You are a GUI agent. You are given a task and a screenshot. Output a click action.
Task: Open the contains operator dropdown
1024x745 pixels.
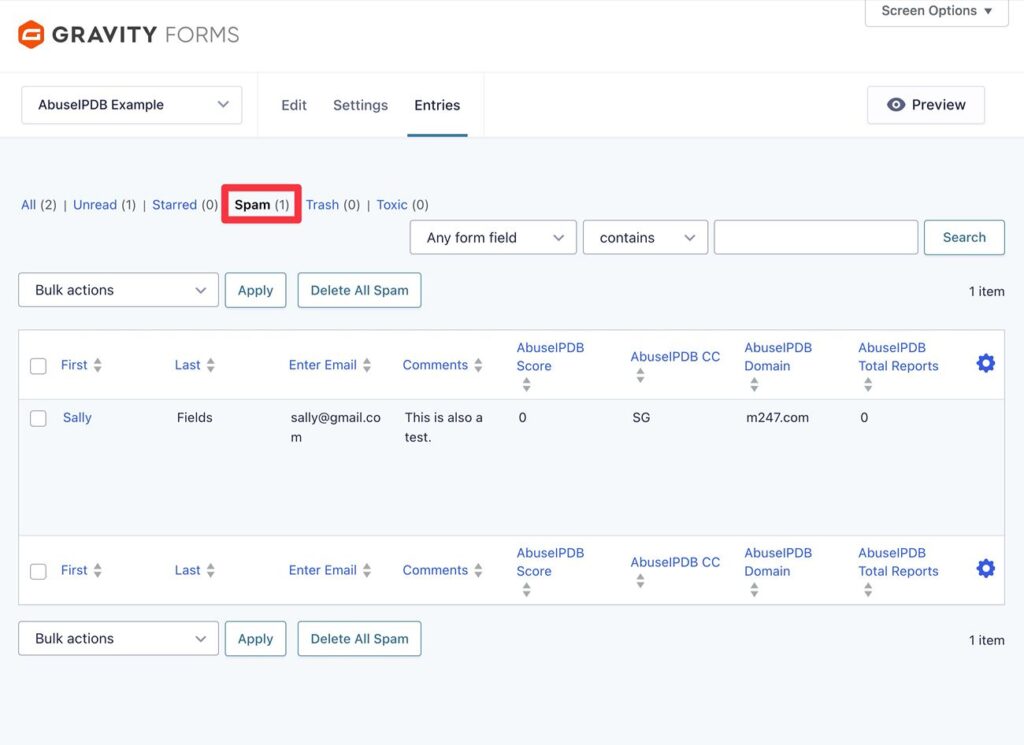click(645, 238)
